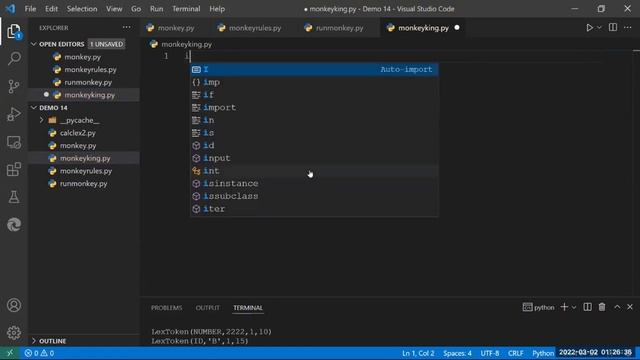The height and width of the screenshot is (360, 640).
Task: Choose 'imp' module suggestion
Action: 314,82
